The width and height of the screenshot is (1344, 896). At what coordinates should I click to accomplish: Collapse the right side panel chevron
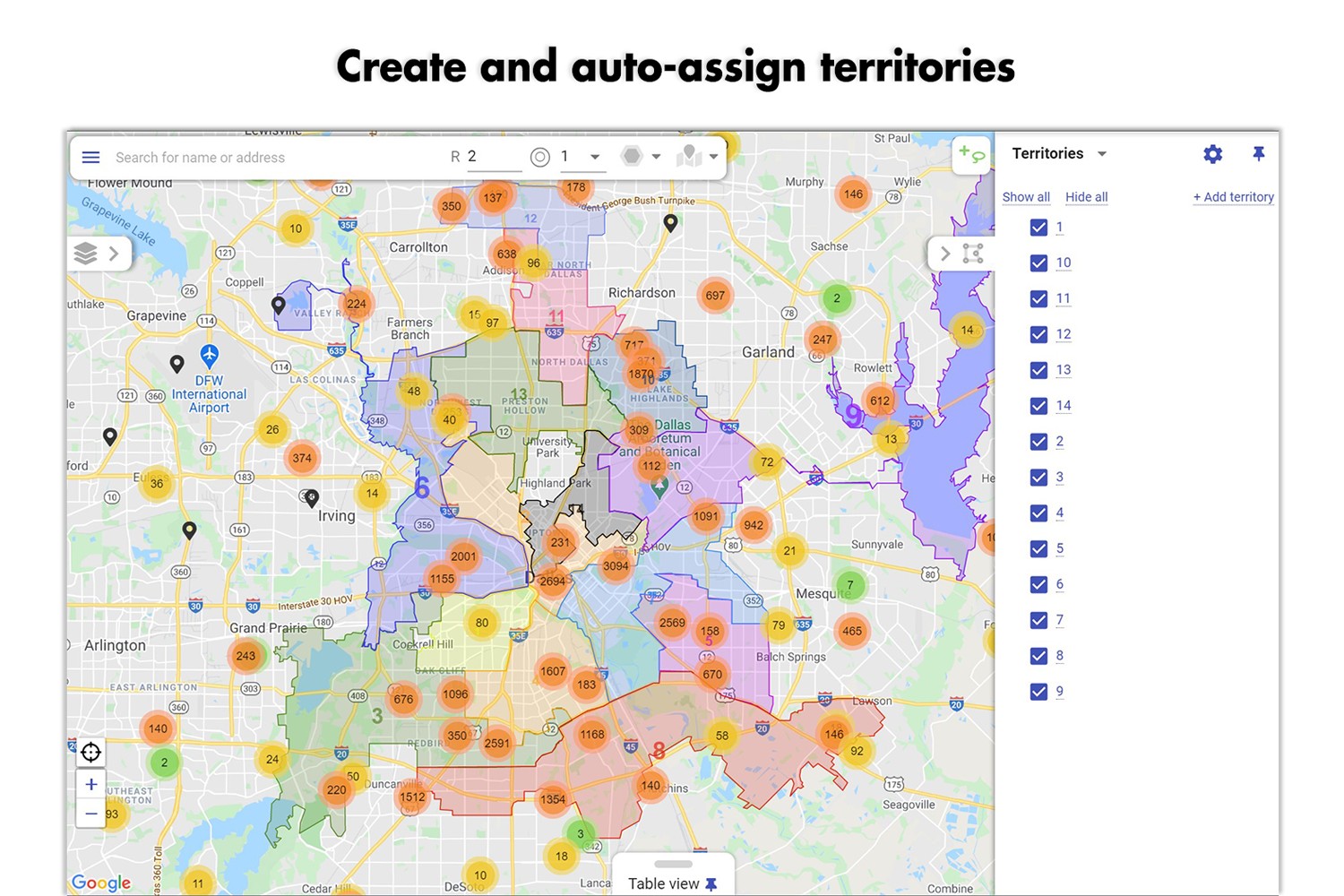(944, 254)
